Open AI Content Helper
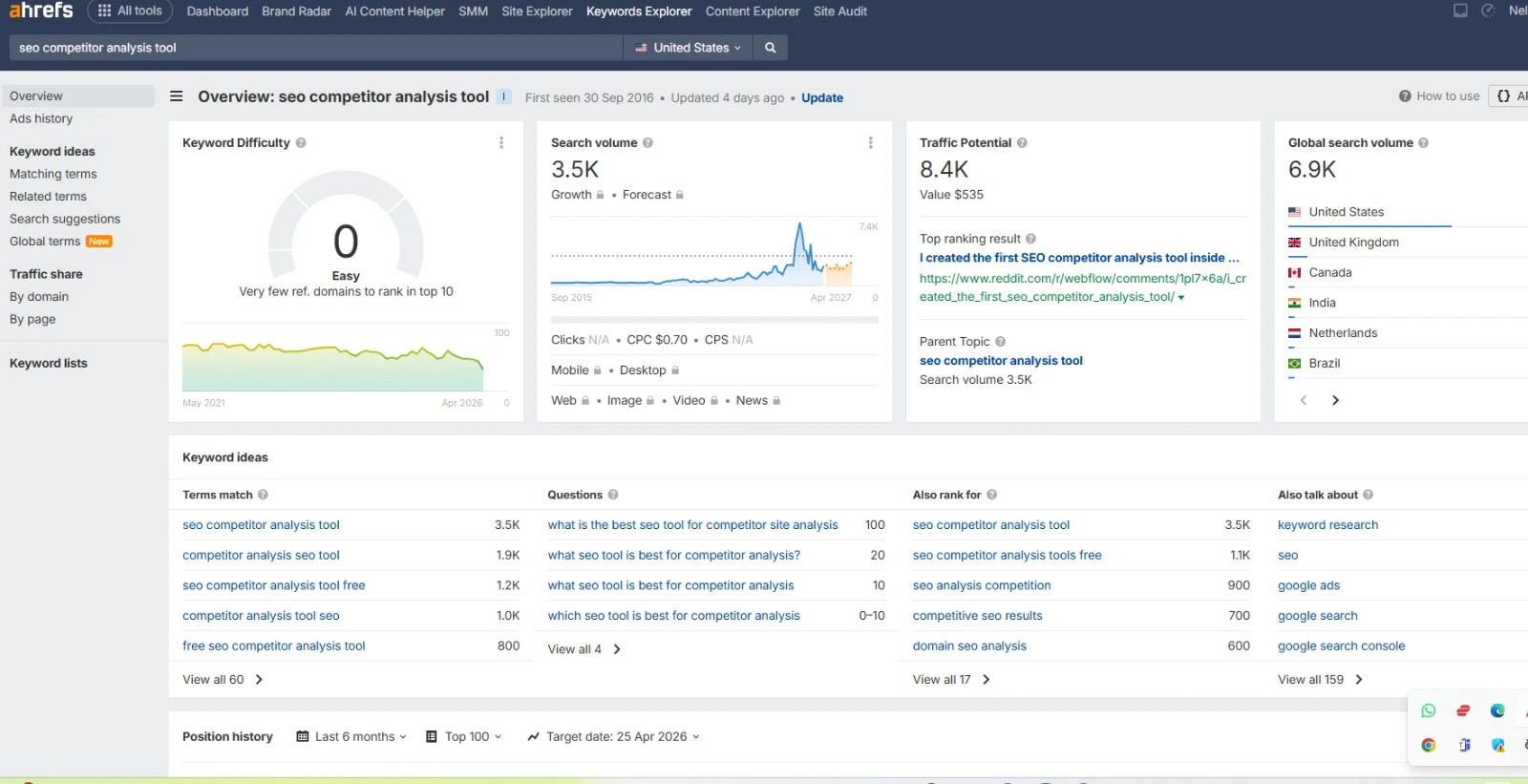The height and width of the screenshot is (784, 1528). coord(394,11)
